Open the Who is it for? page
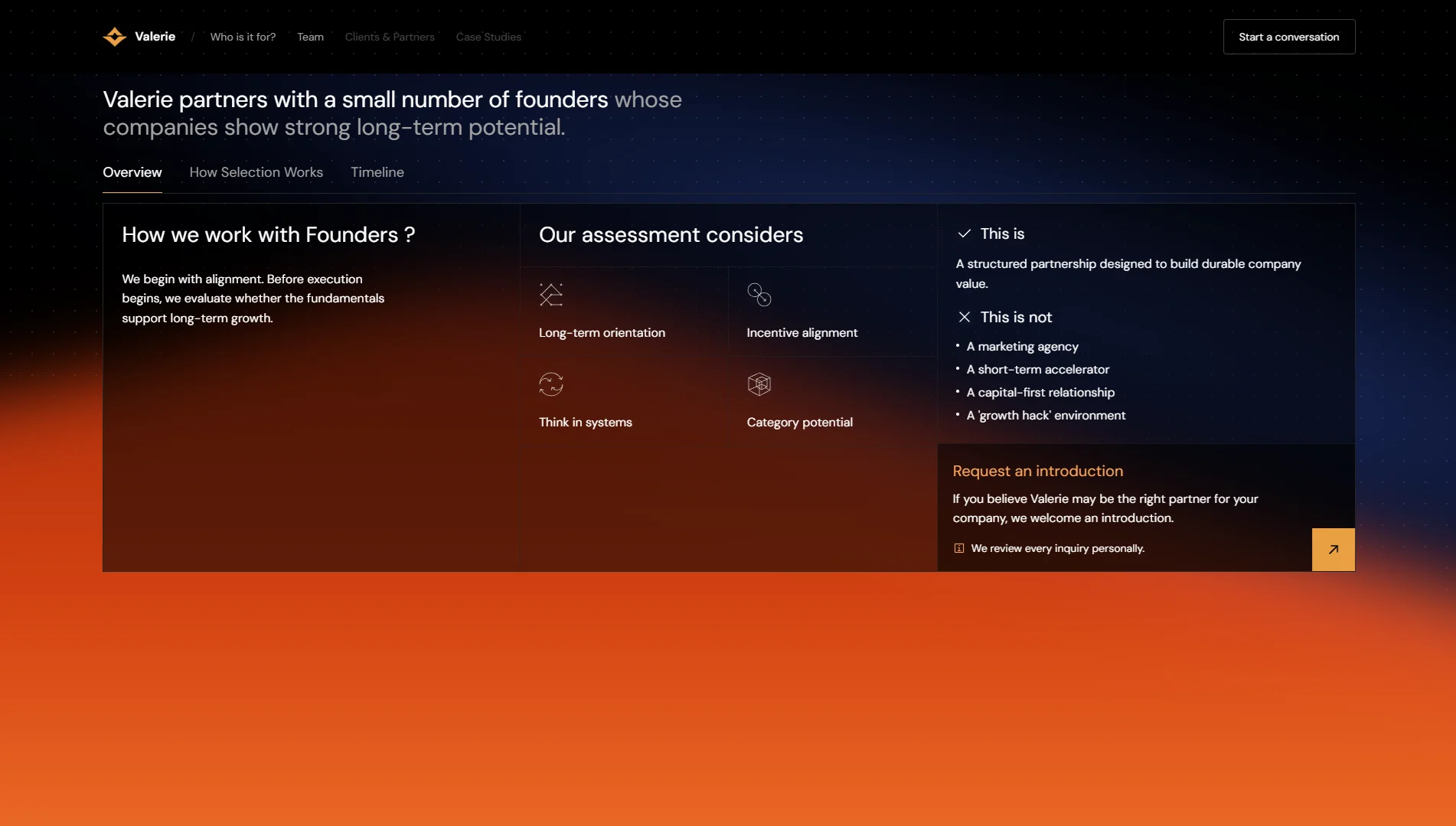This screenshot has height=826, width=1456. [243, 37]
